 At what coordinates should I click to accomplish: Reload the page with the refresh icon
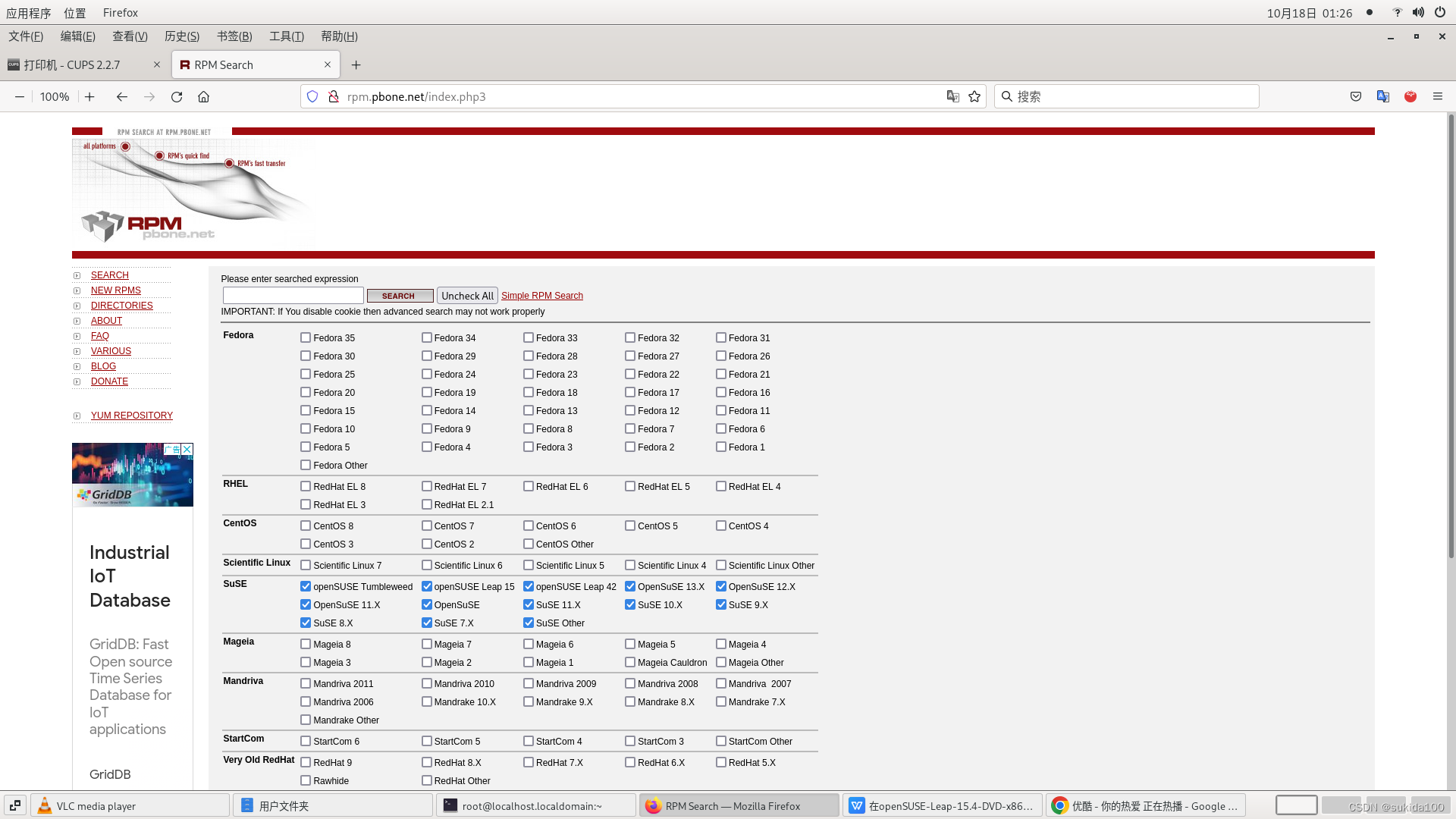coord(176,96)
